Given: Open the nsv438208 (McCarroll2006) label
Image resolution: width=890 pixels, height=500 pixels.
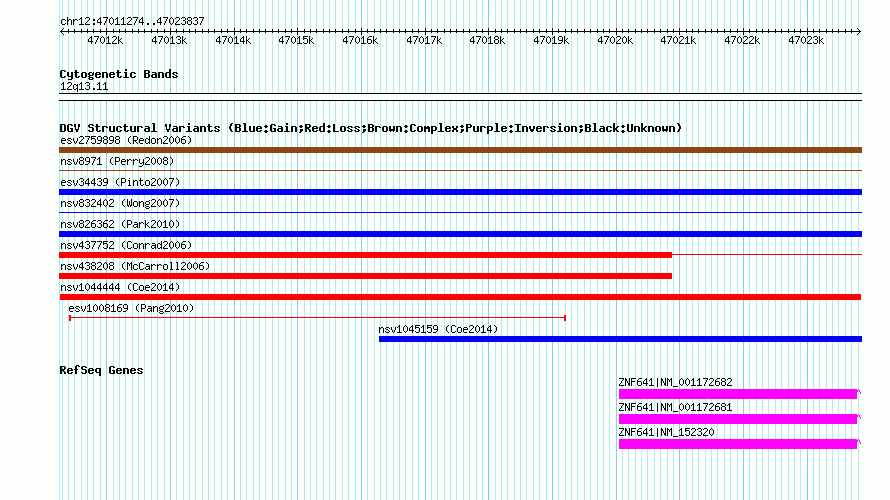Looking at the screenshot, I should pyautogui.click(x=135, y=266).
